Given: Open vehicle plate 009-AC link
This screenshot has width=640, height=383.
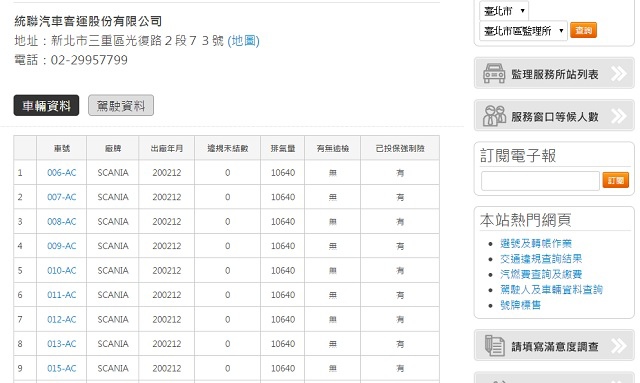Looking at the screenshot, I should 62,246.
